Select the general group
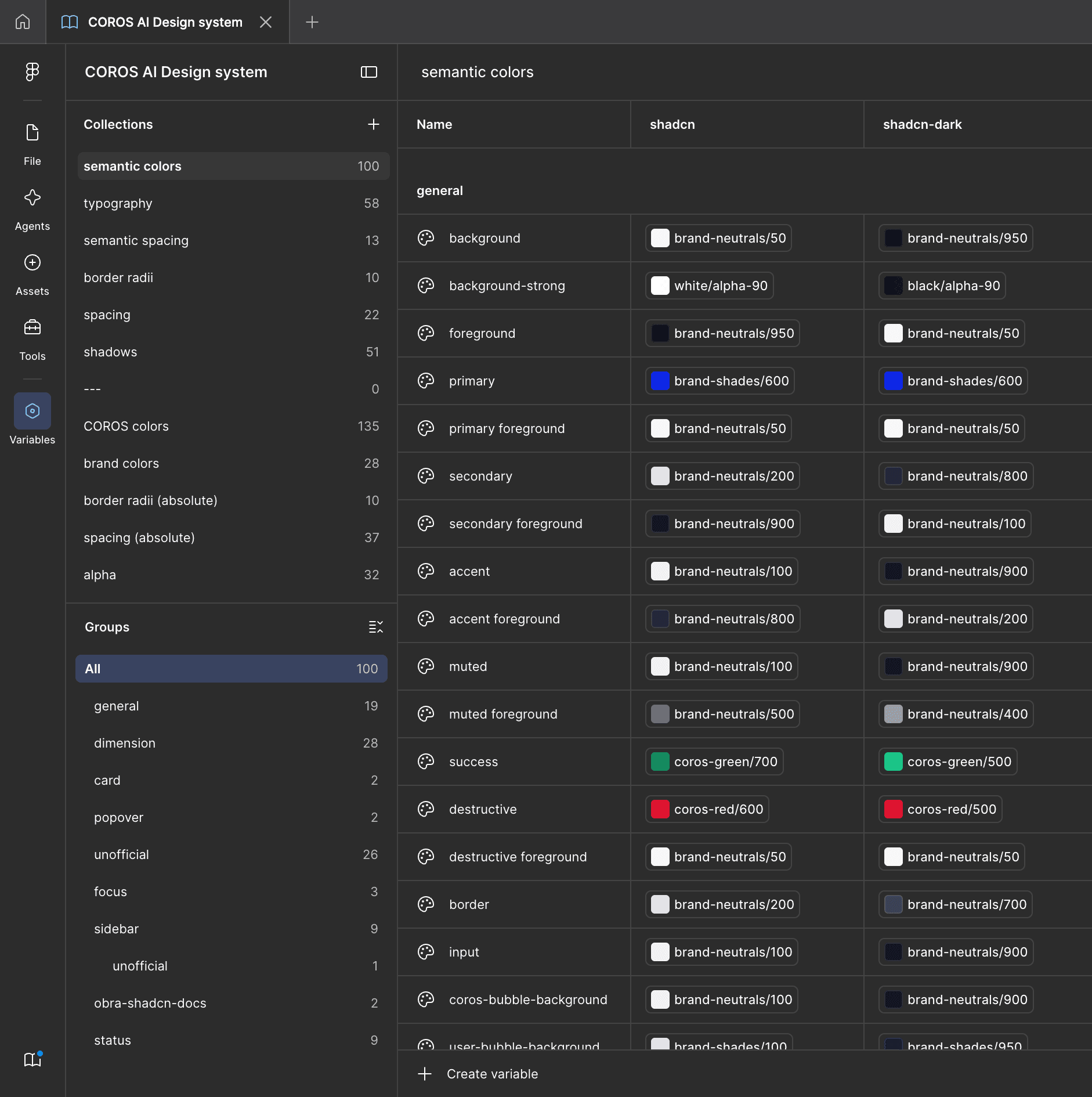 232,706
